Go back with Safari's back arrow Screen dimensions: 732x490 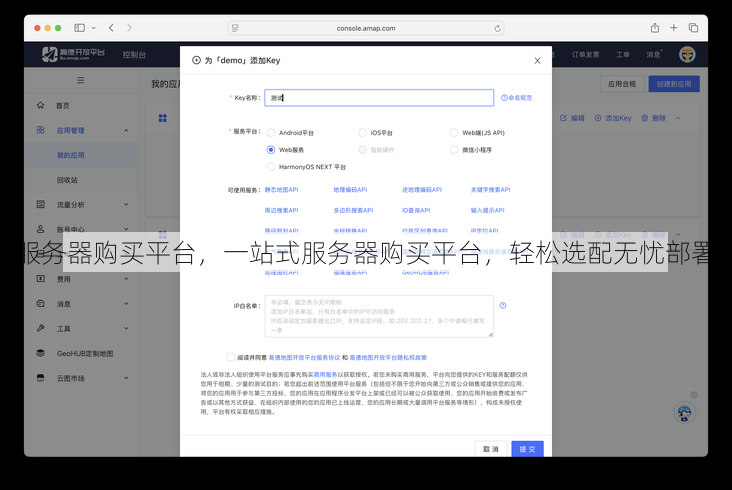coord(111,28)
